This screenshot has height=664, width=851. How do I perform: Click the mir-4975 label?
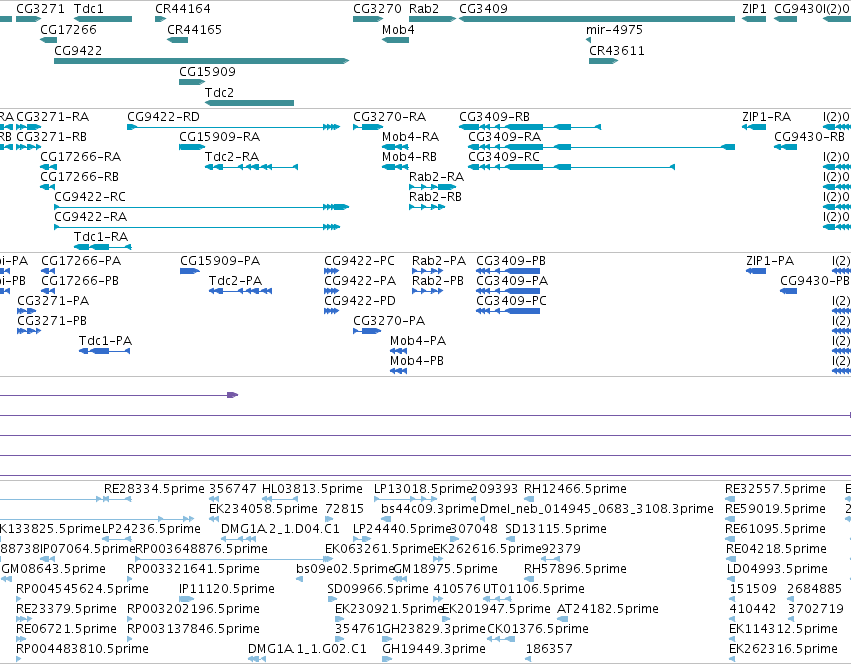pyautogui.click(x=614, y=29)
